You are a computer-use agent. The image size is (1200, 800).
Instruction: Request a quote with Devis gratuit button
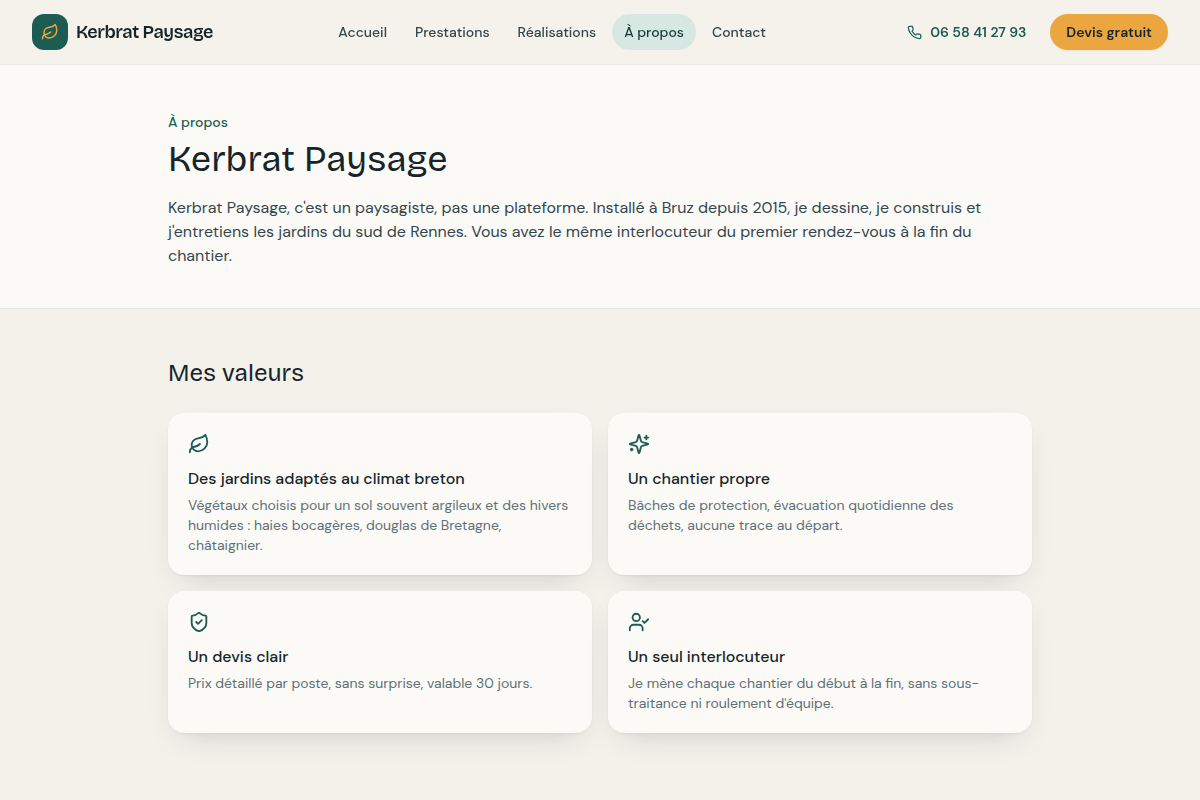pyautogui.click(x=1109, y=32)
